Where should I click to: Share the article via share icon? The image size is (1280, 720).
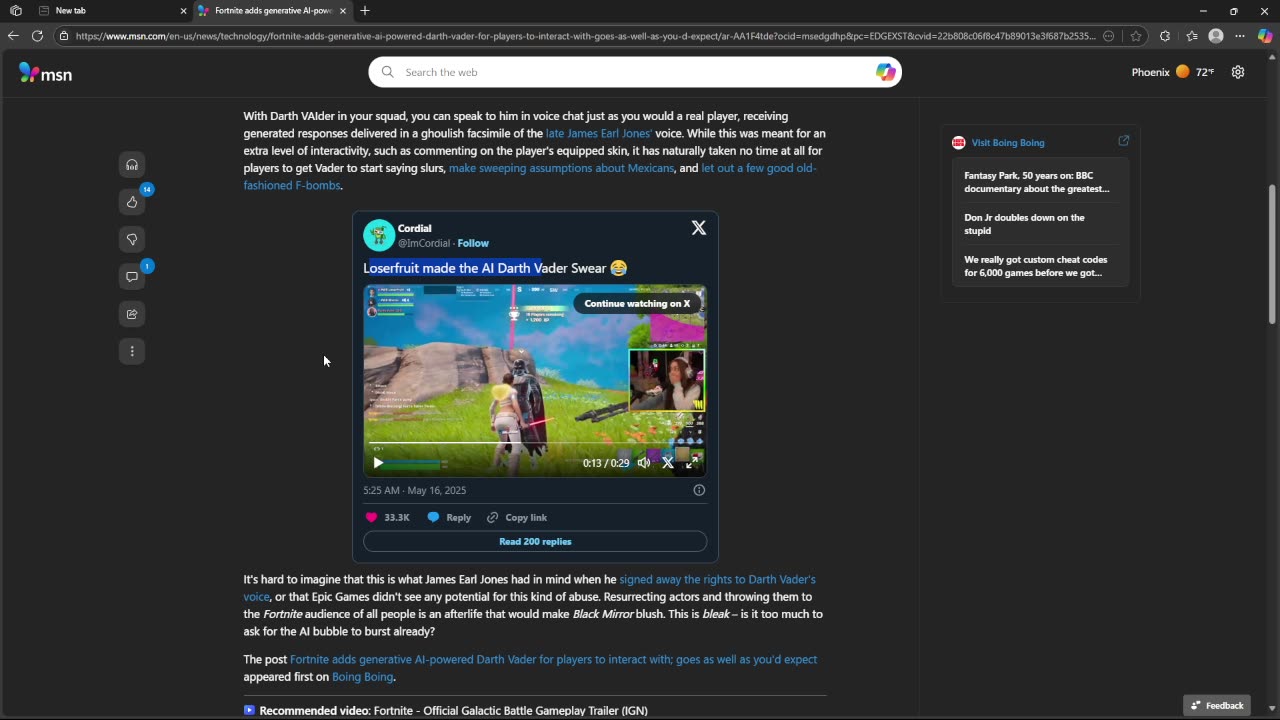coord(132,314)
